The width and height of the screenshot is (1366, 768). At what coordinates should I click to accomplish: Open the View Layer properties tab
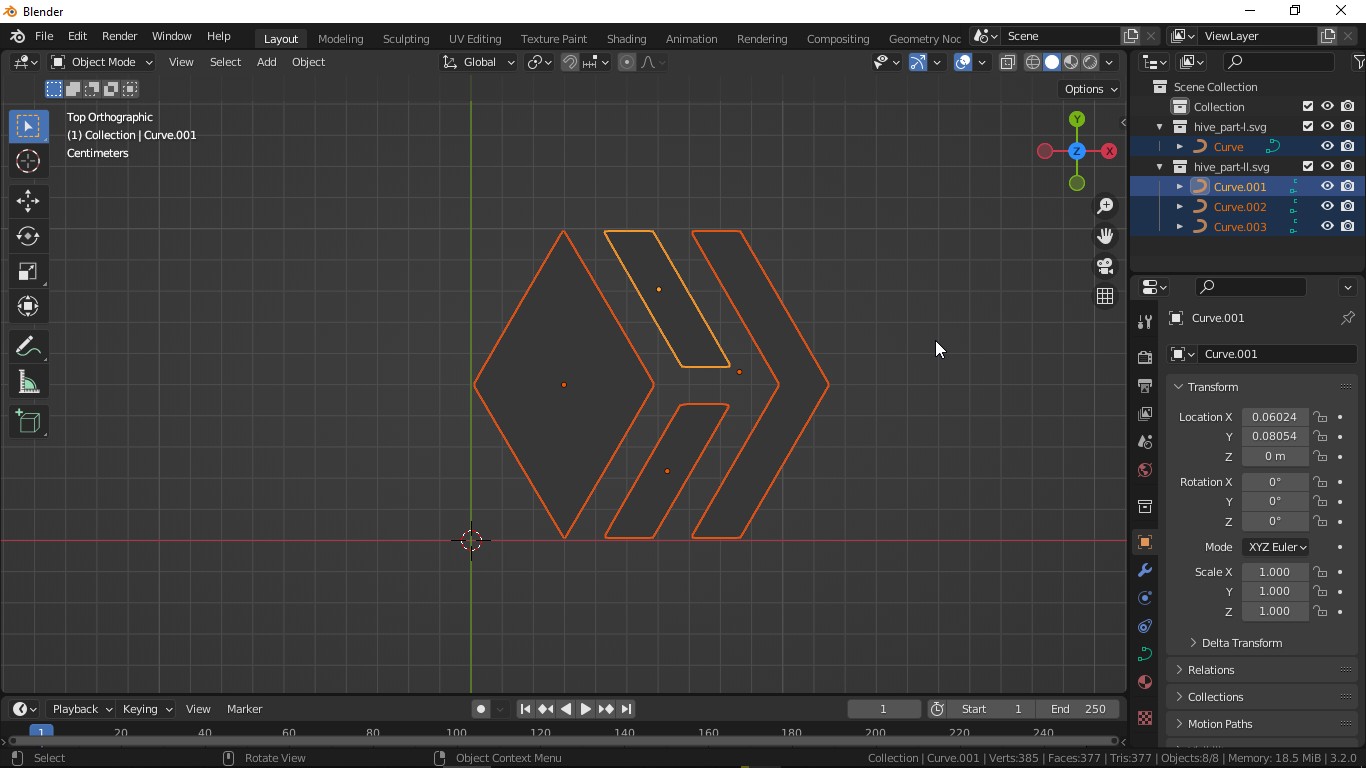(x=1145, y=413)
